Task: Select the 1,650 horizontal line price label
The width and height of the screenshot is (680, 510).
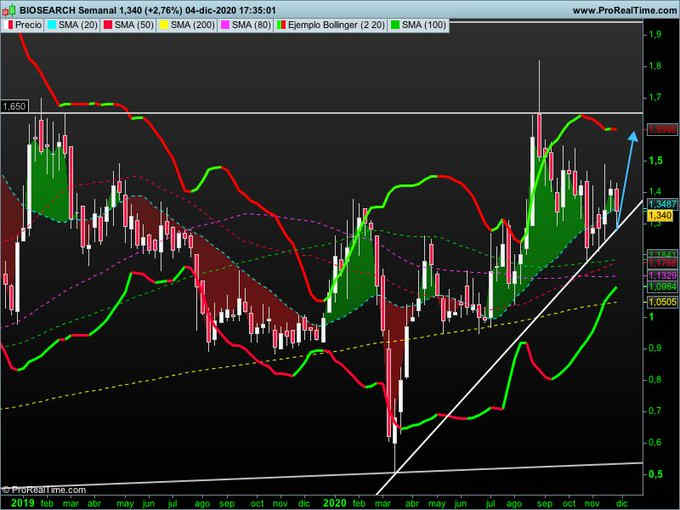Action: click(14, 106)
